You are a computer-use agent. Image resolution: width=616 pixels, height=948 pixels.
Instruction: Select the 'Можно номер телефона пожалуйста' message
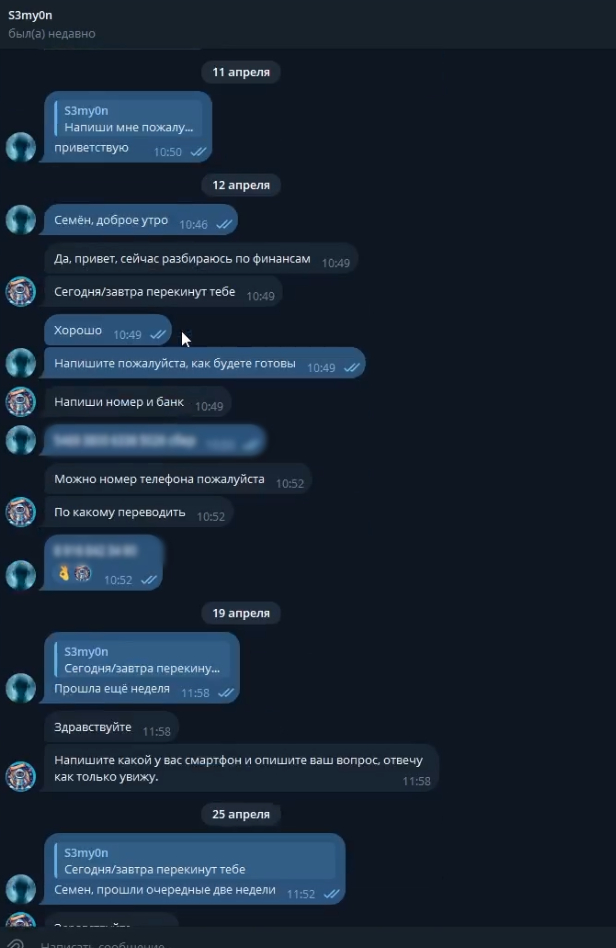pos(178,479)
